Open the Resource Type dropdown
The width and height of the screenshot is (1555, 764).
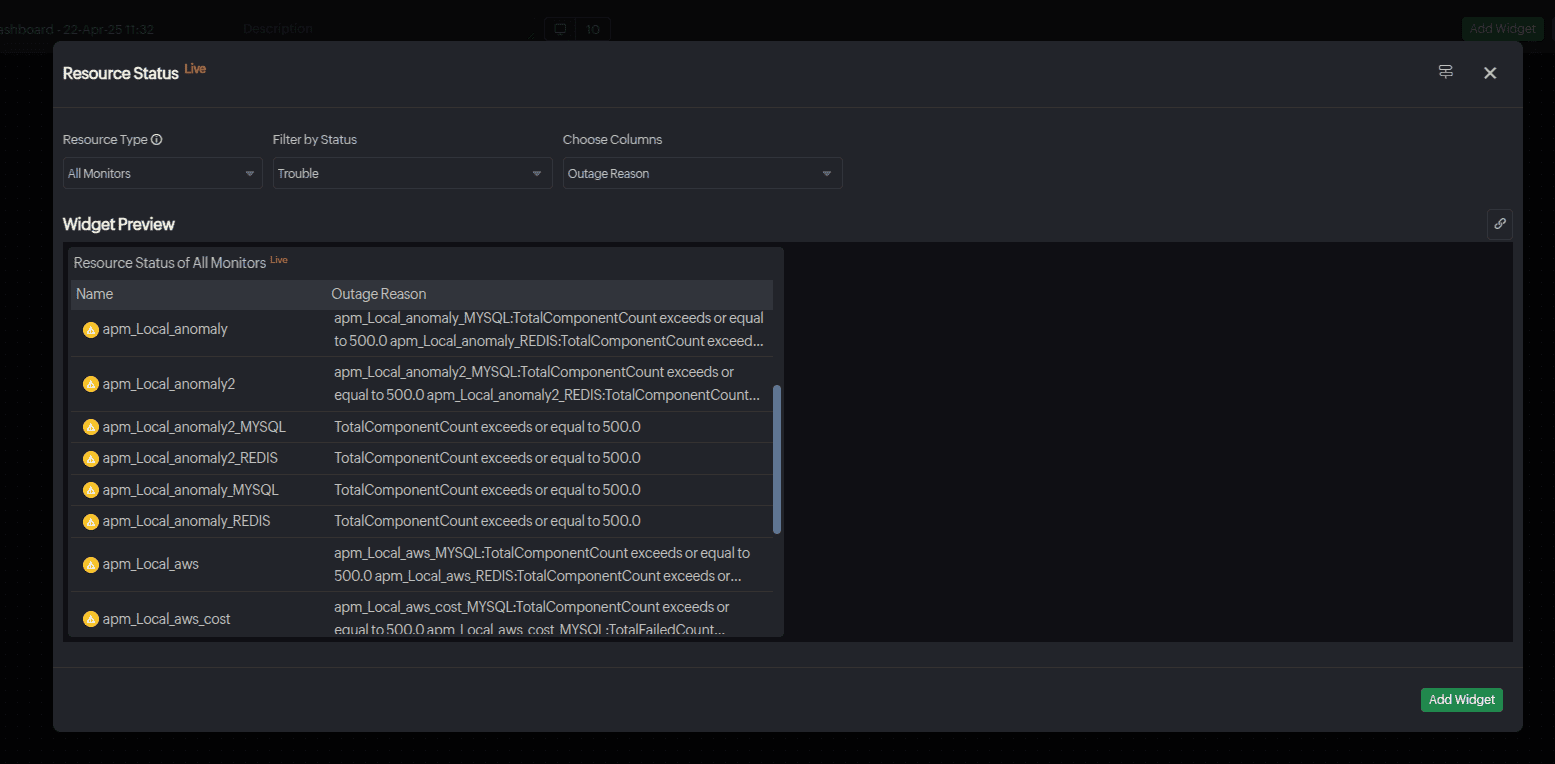pos(162,173)
